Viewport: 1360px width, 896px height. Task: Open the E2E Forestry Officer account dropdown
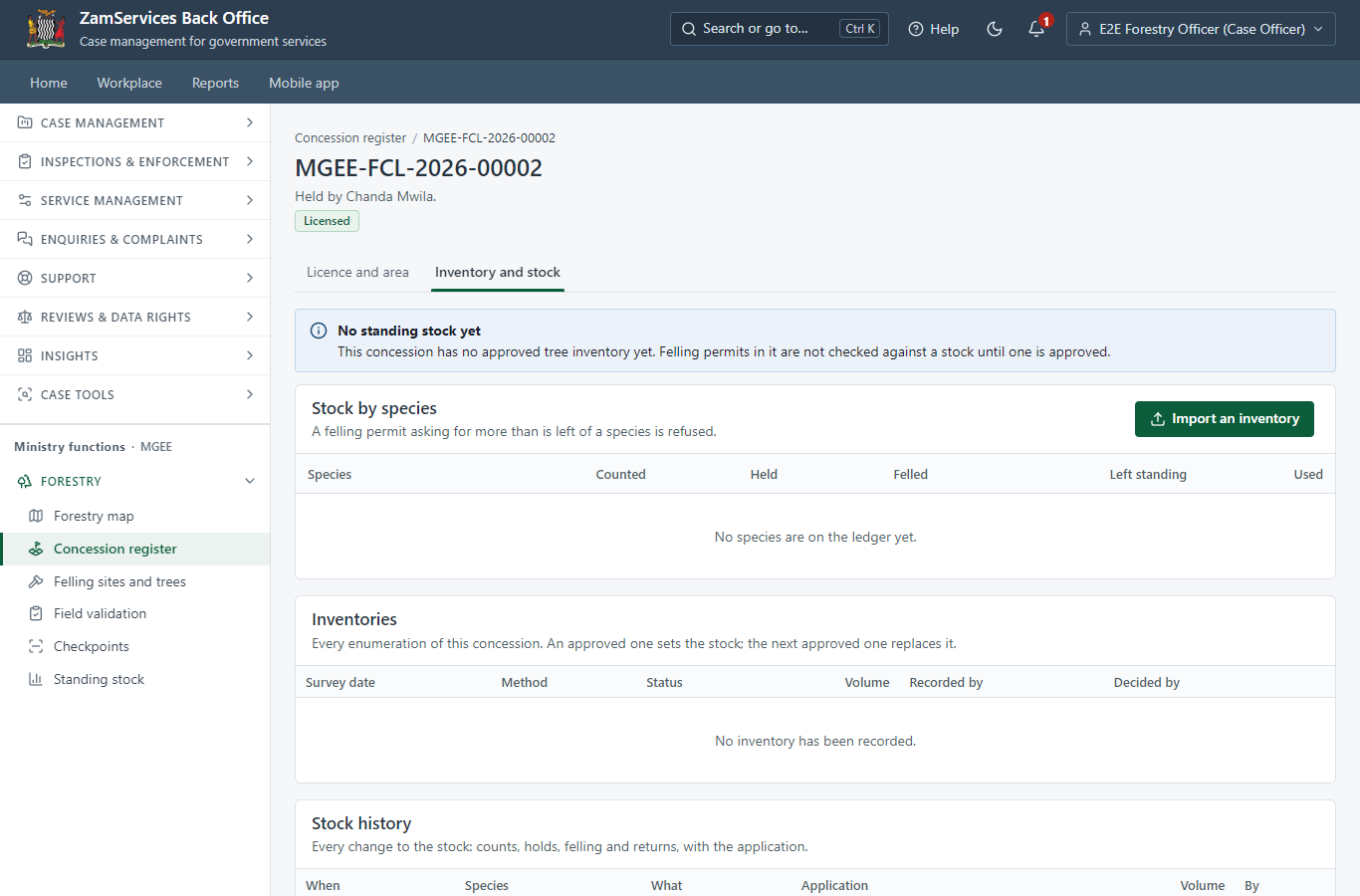(1201, 29)
